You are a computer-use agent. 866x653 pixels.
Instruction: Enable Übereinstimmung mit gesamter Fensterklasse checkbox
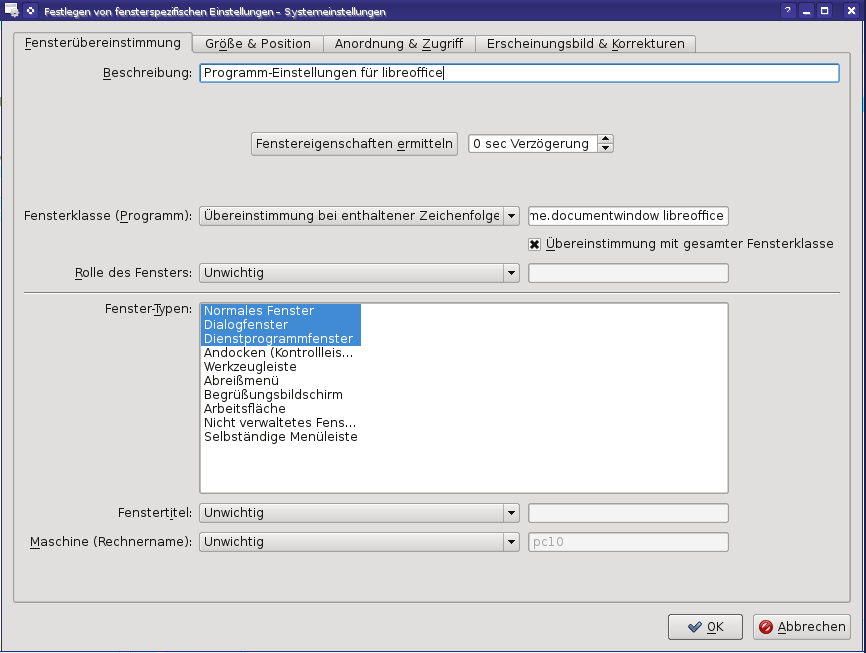(x=535, y=244)
